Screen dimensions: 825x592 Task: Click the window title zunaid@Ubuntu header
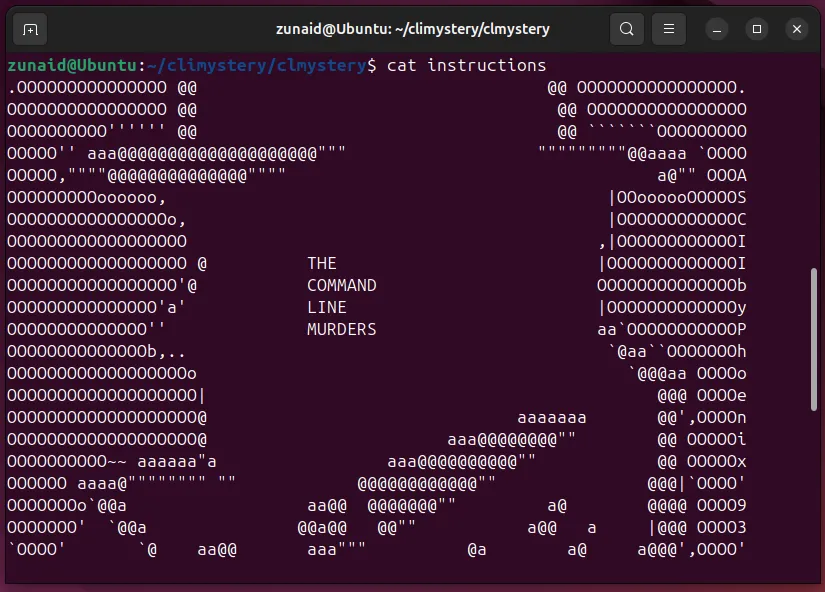[x=412, y=29]
